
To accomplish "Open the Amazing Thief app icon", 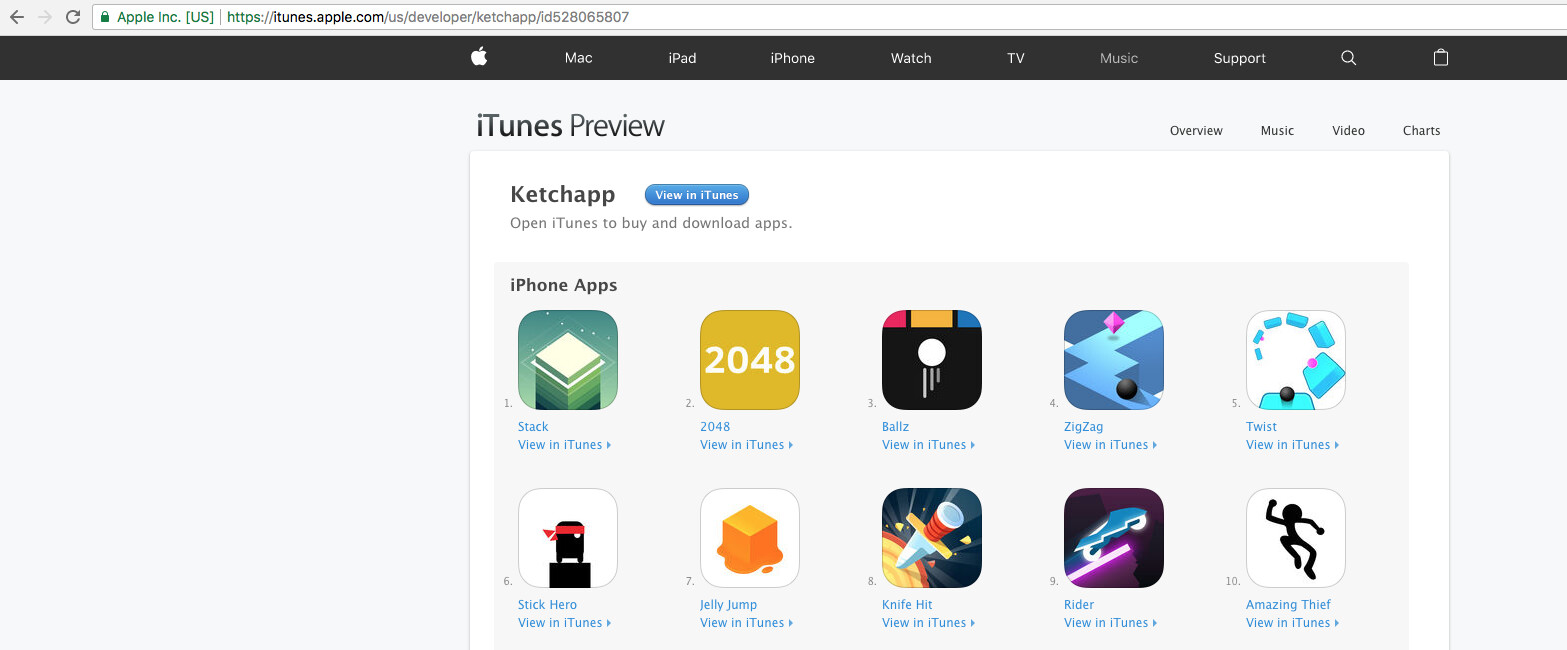I will pyautogui.click(x=1296, y=538).
